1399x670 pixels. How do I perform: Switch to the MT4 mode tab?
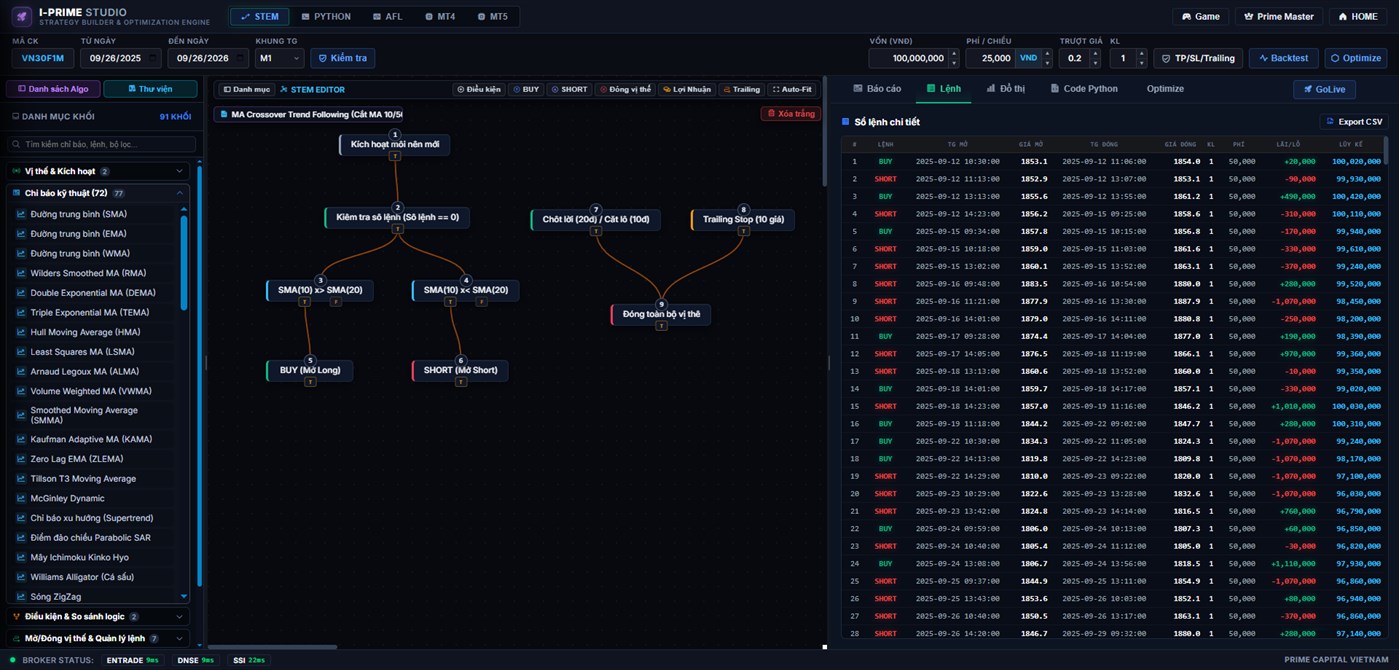tap(440, 17)
